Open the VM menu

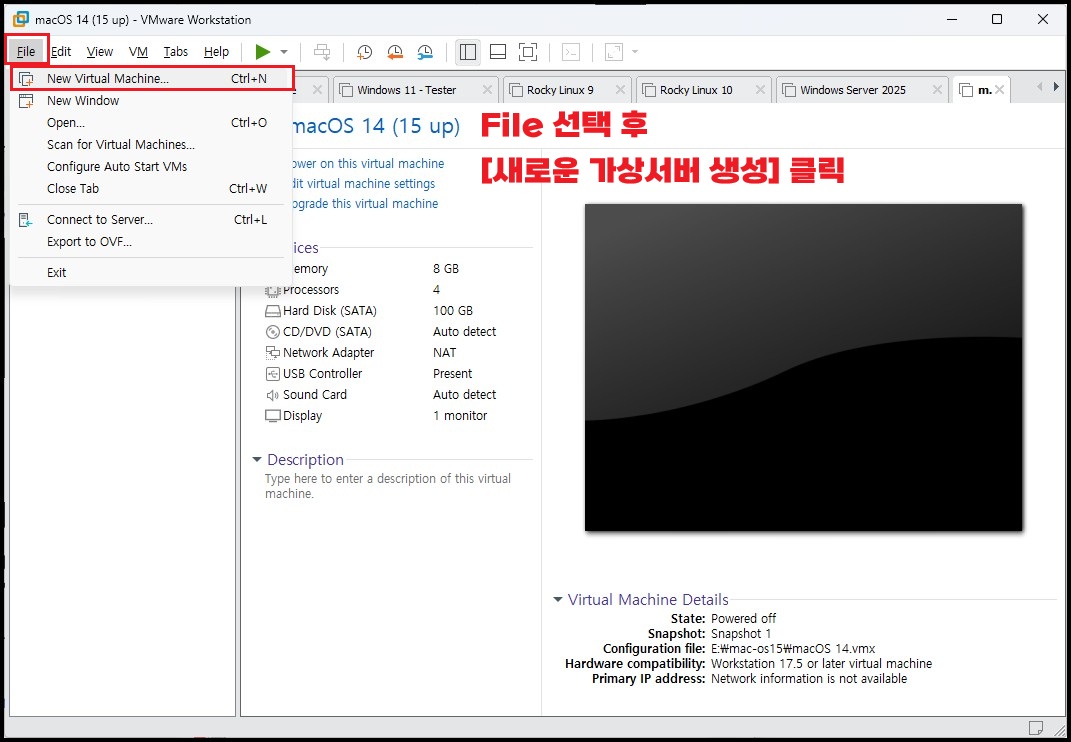[x=138, y=52]
